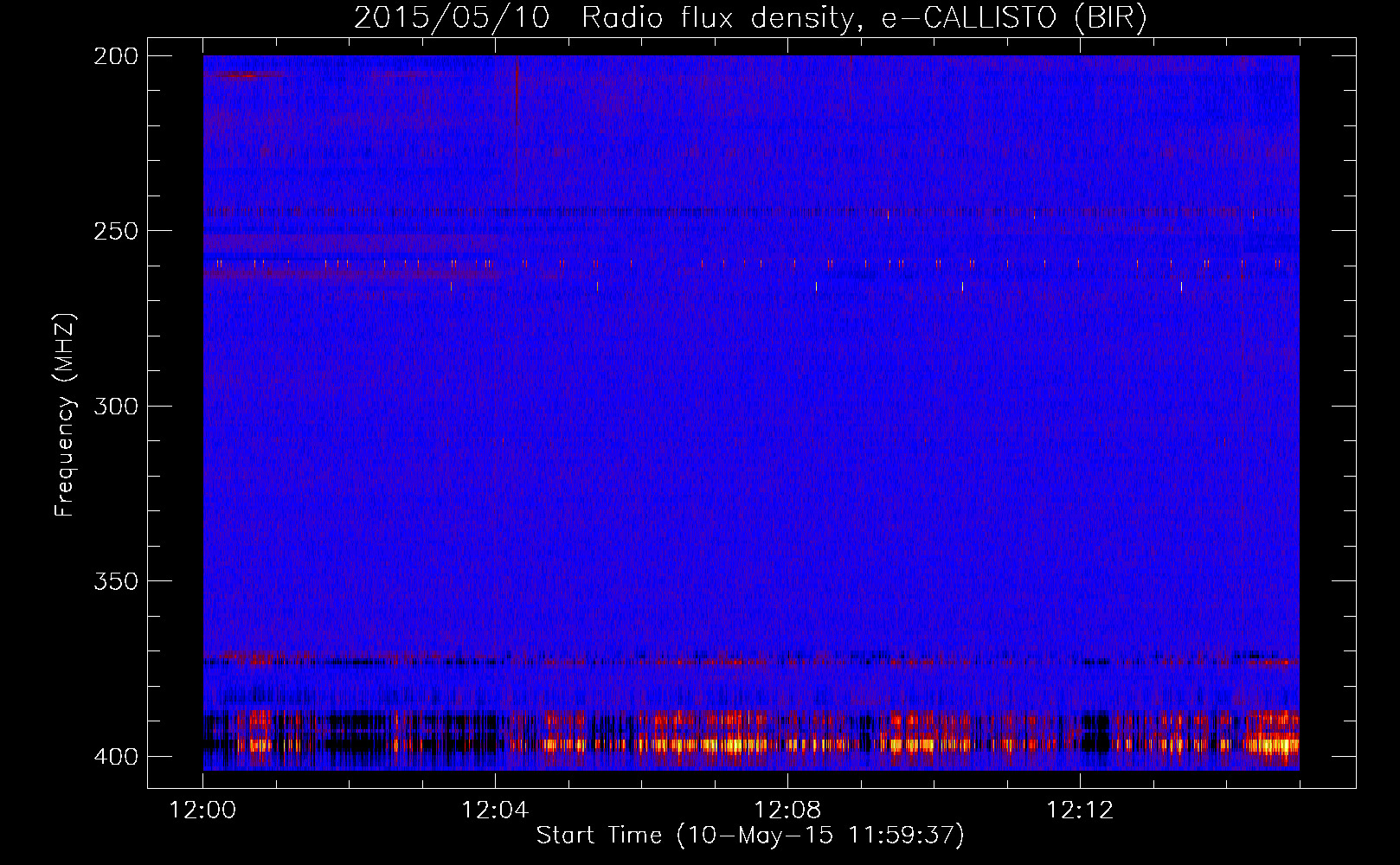
Task: Click the '250' frequency tick label
Action: [116, 231]
